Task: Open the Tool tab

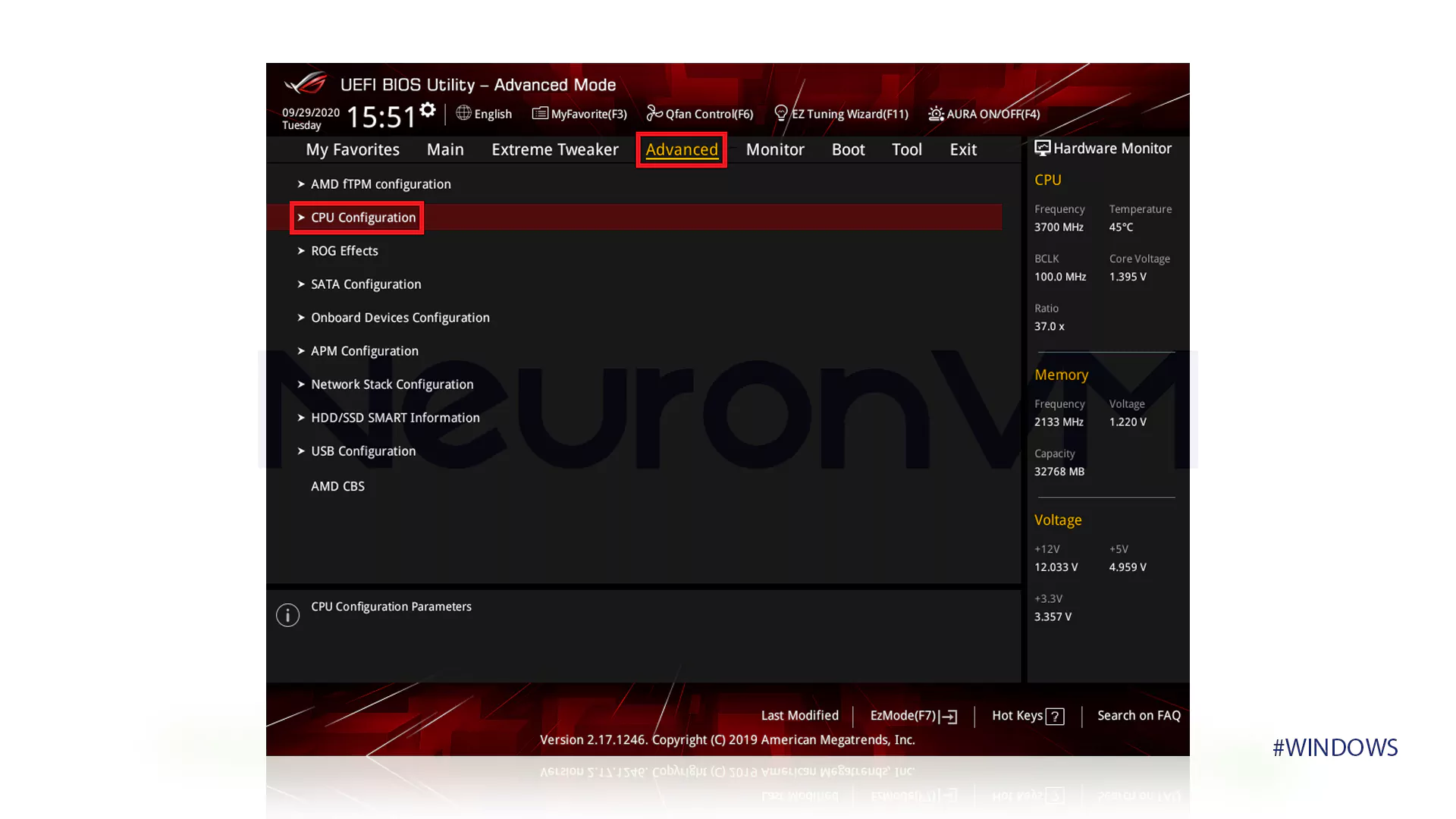Action: pos(907,149)
